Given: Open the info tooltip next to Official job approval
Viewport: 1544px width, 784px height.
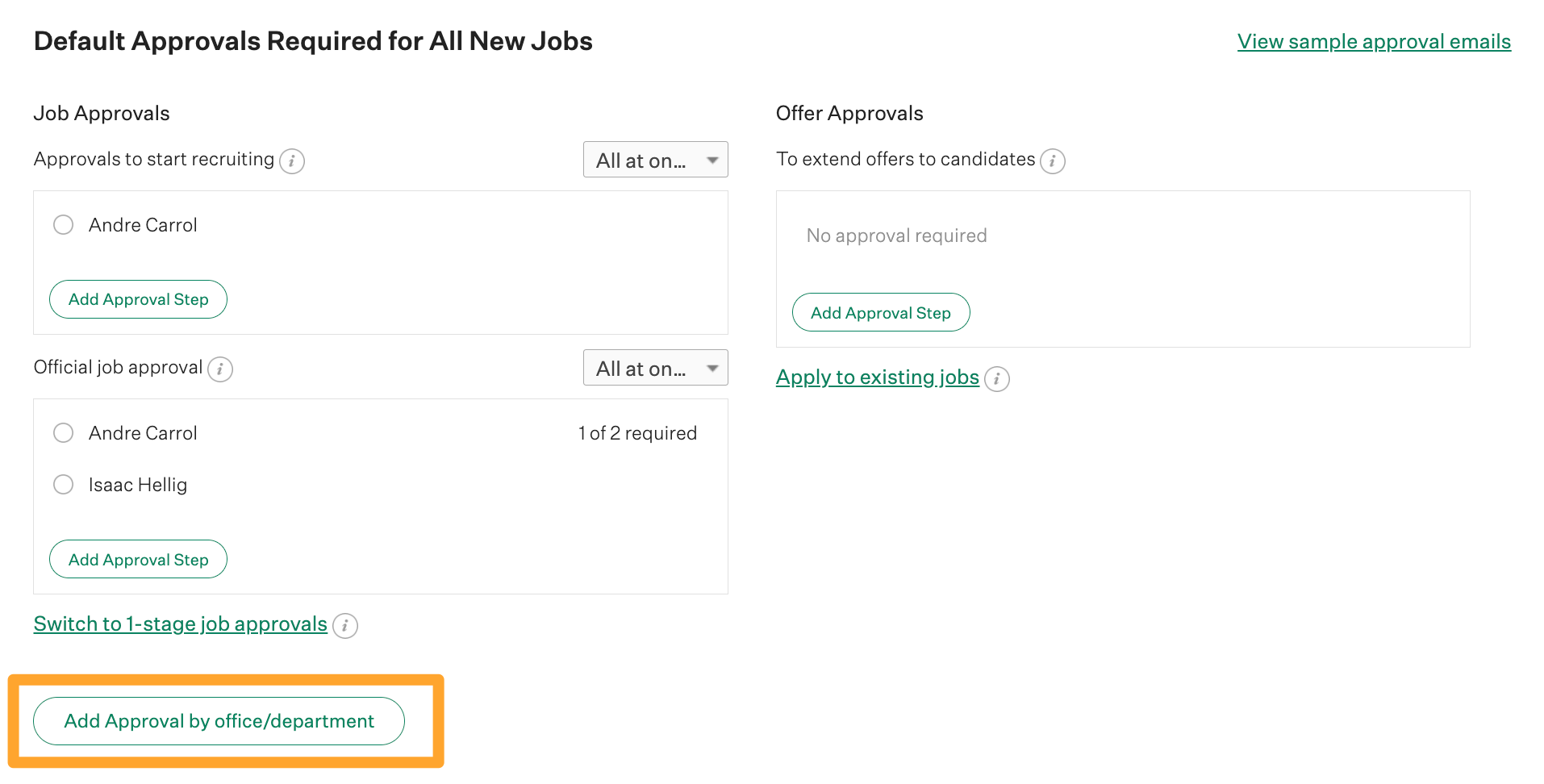Looking at the screenshot, I should point(219,369).
